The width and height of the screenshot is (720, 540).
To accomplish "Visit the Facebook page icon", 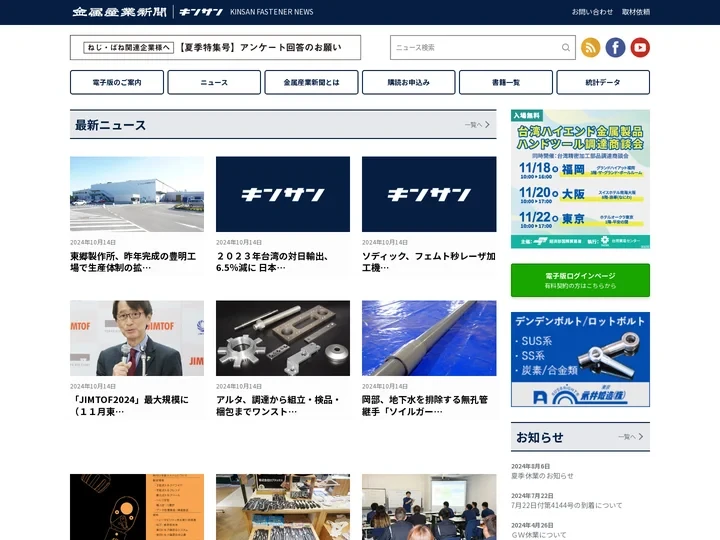I will pyautogui.click(x=615, y=47).
